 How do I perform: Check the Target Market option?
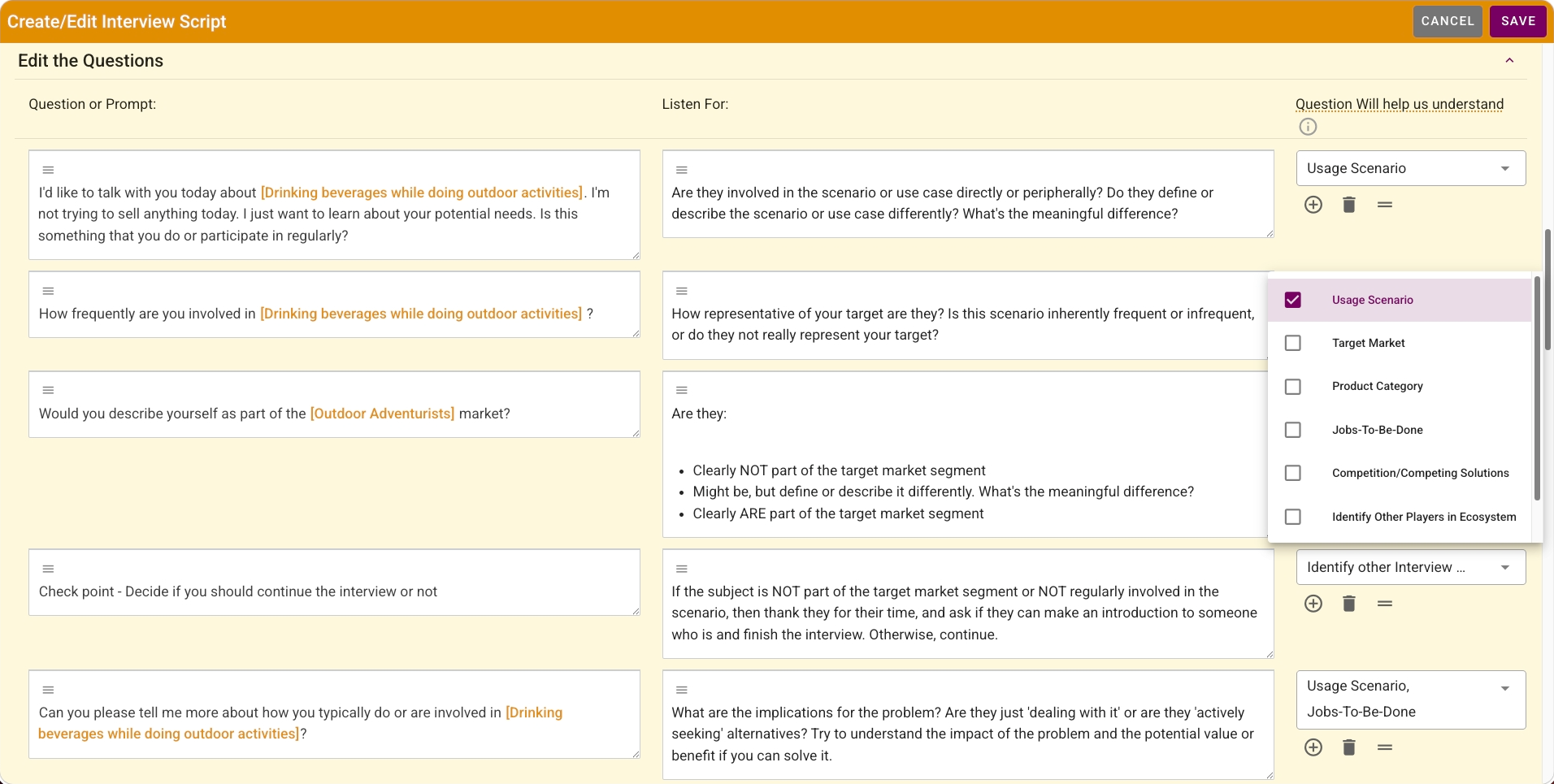pos(1293,343)
